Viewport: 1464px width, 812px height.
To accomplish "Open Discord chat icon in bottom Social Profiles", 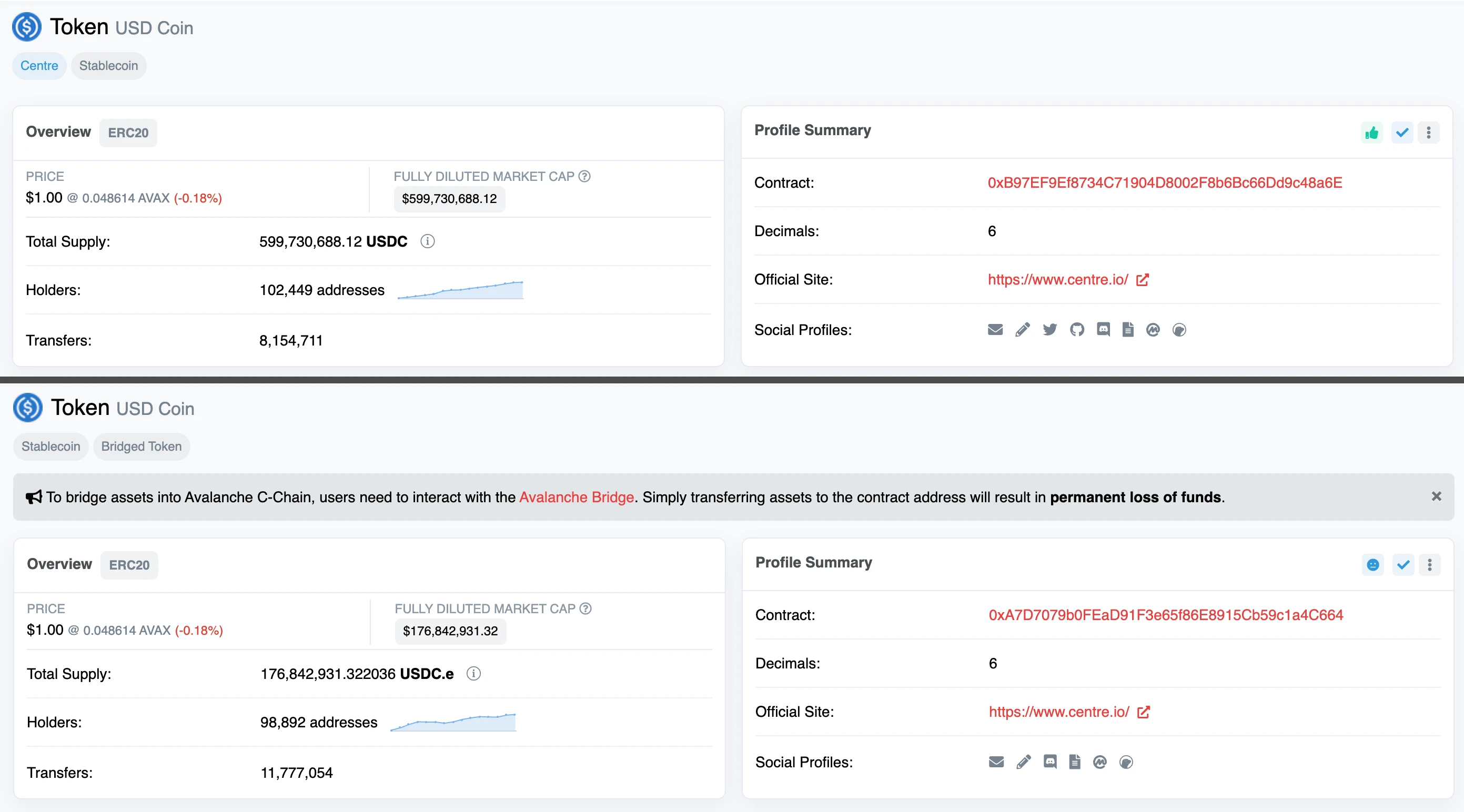I will click(x=1050, y=762).
